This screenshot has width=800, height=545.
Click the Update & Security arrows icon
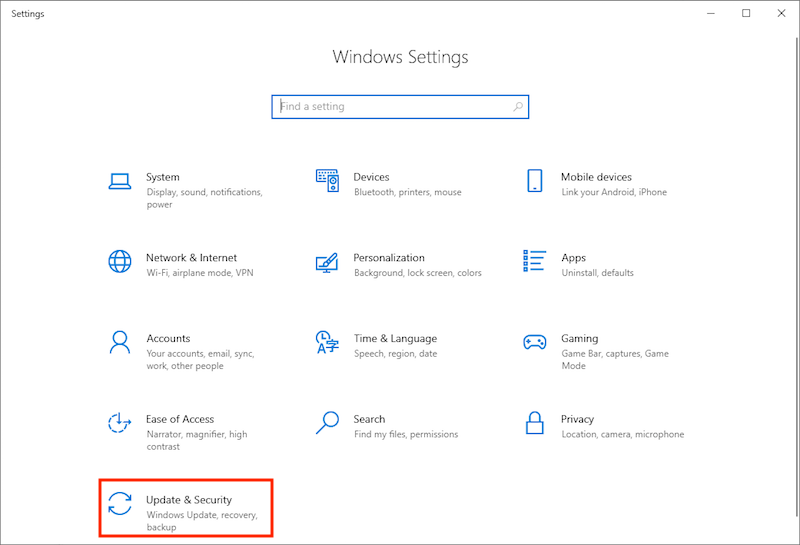tap(120, 505)
